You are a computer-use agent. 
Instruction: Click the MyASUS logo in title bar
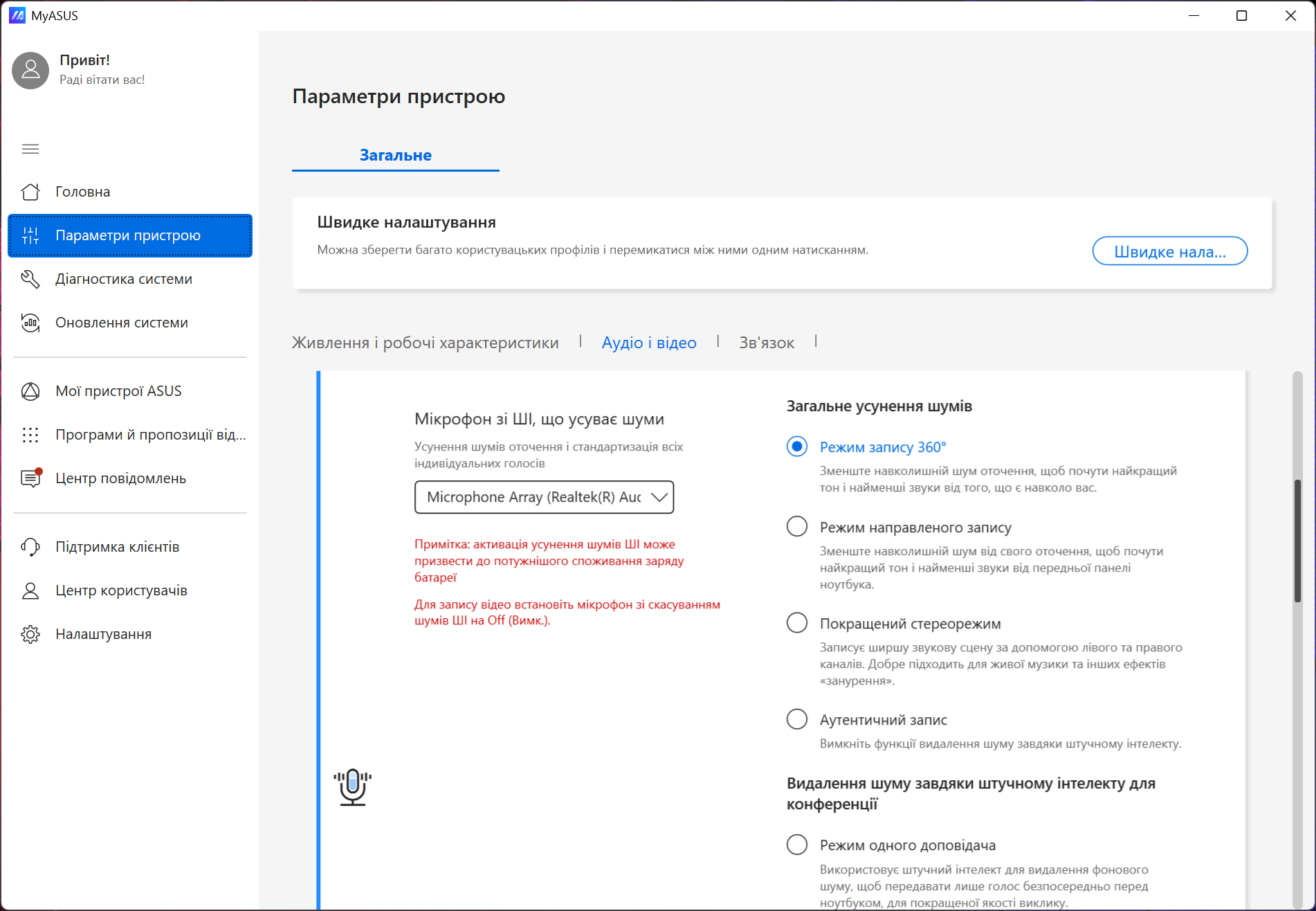[x=17, y=15]
